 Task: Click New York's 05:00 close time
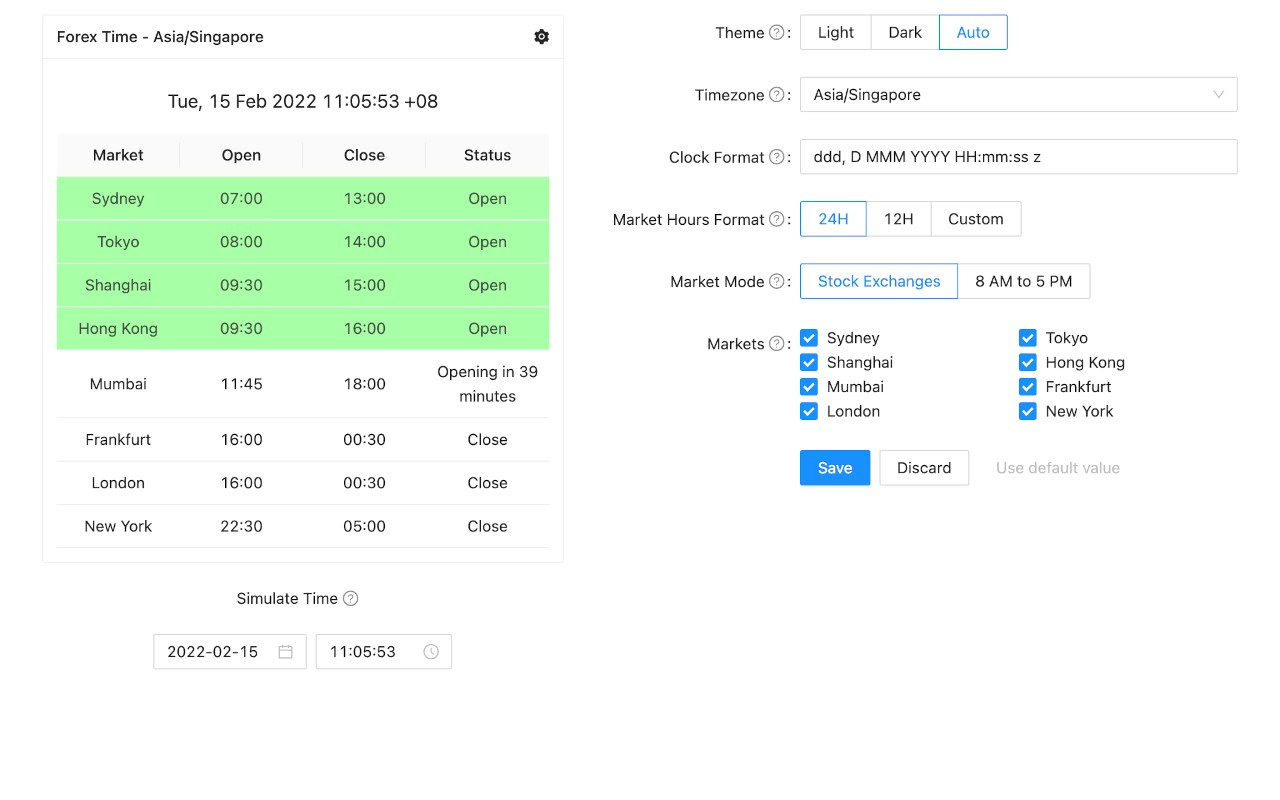tap(364, 526)
